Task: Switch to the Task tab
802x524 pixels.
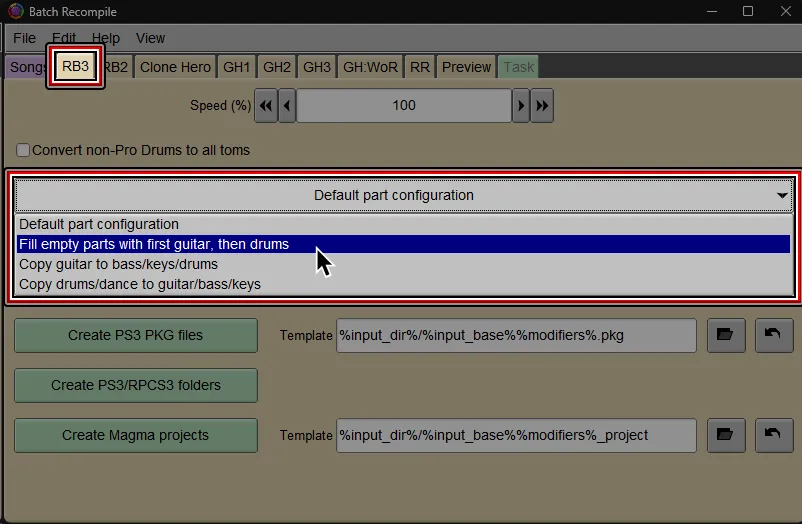Action: click(519, 67)
